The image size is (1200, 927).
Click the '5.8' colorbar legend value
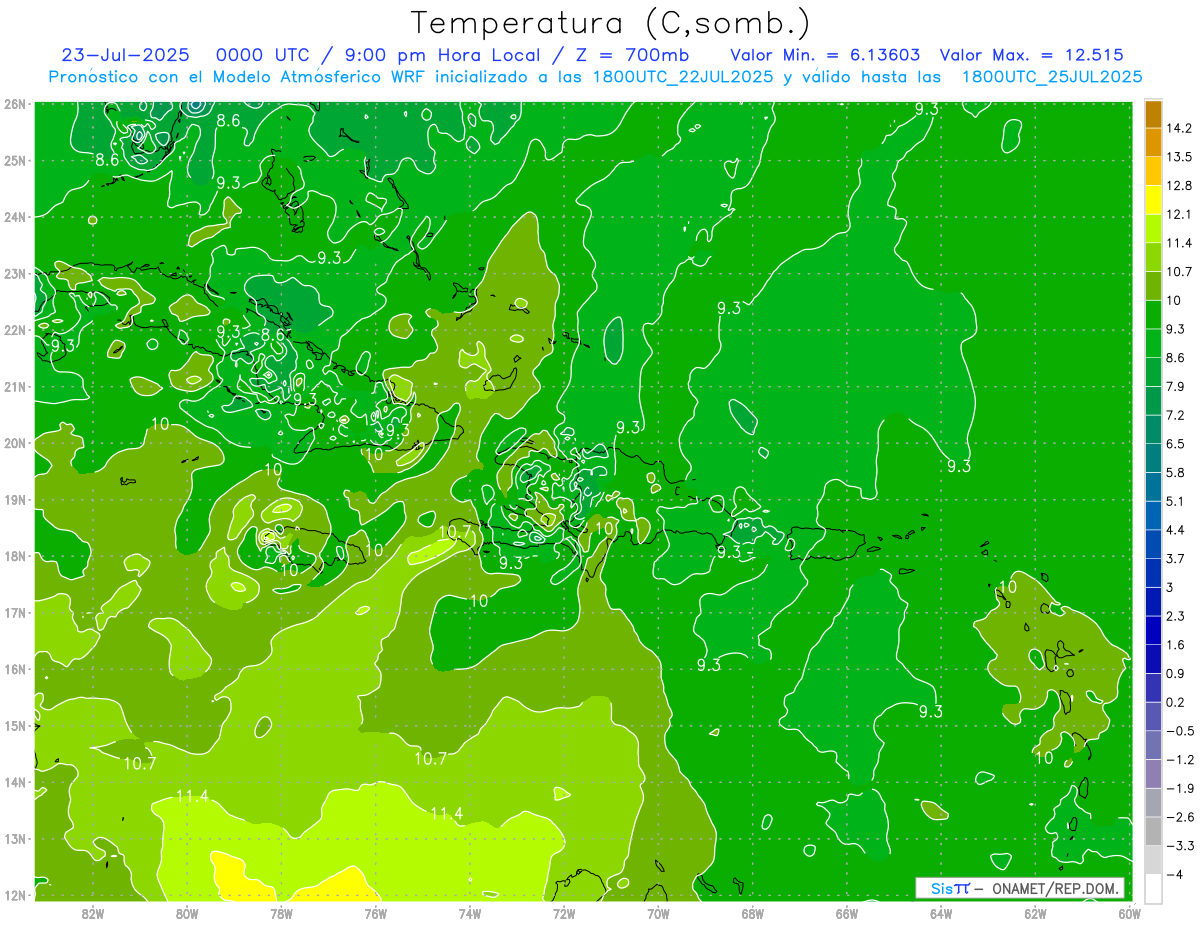click(x=1175, y=473)
